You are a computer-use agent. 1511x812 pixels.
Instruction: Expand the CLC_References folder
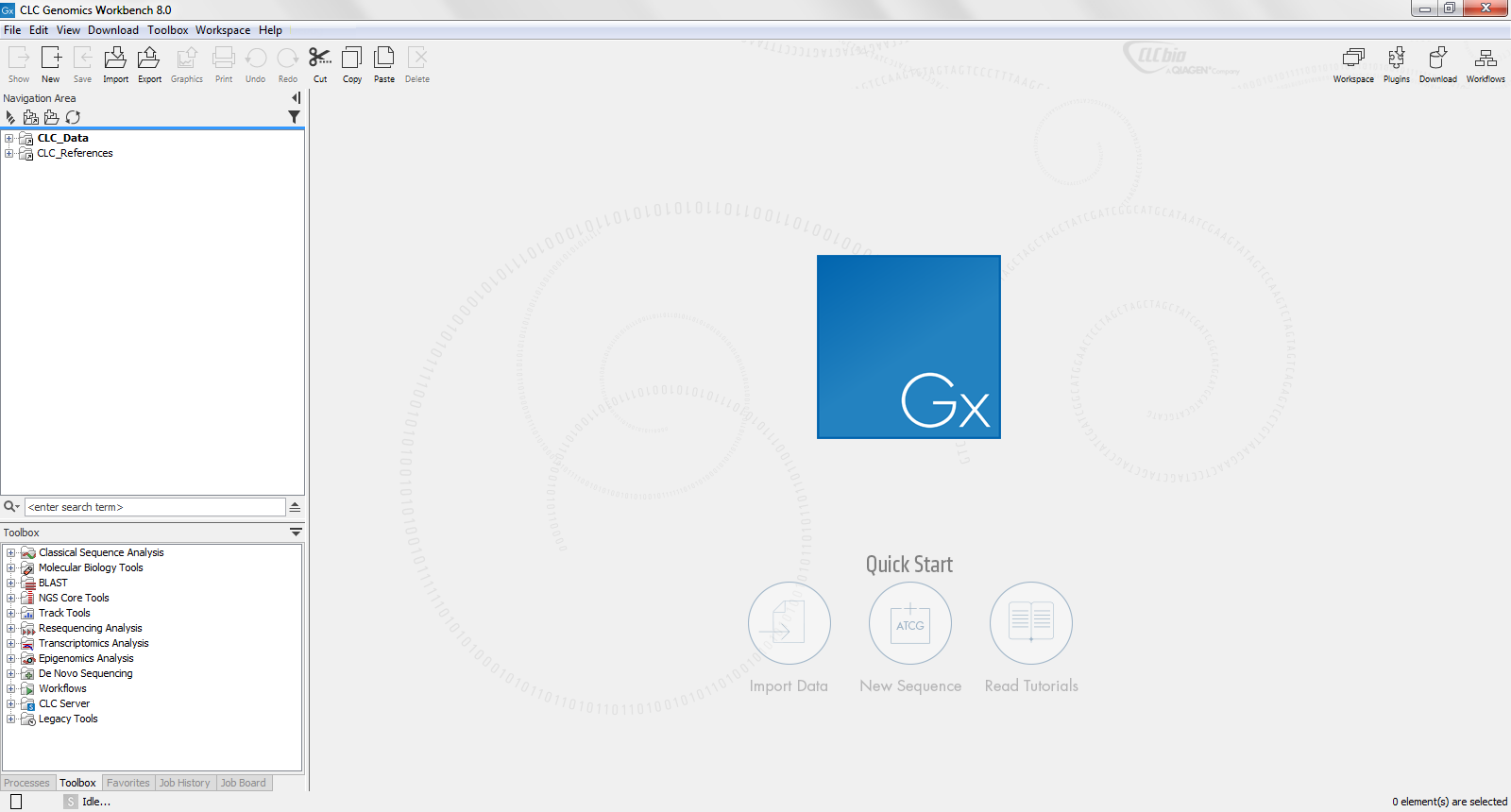coord(9,153)
